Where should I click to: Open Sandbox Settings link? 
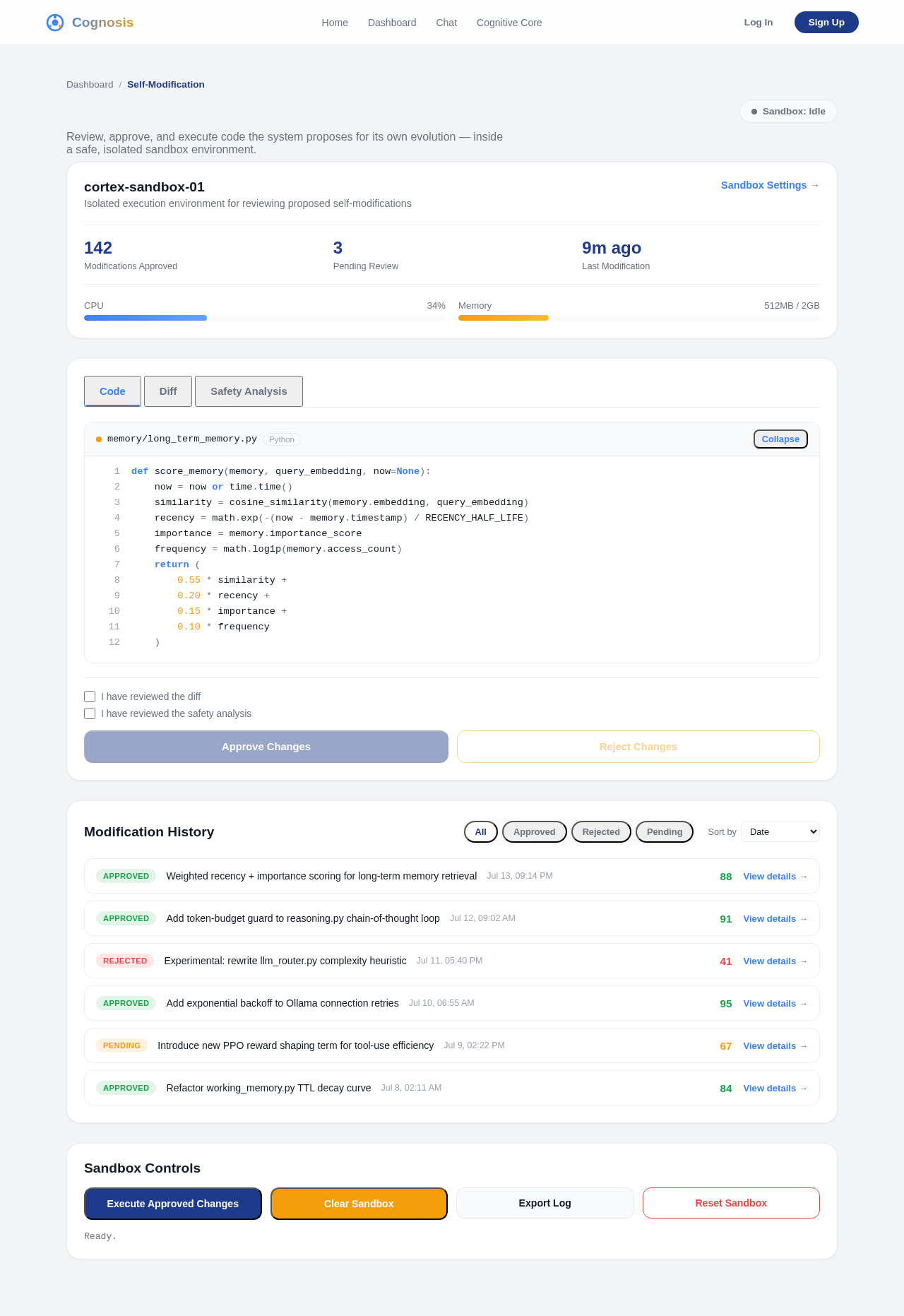pyautogui.click(x=770, y=185)
